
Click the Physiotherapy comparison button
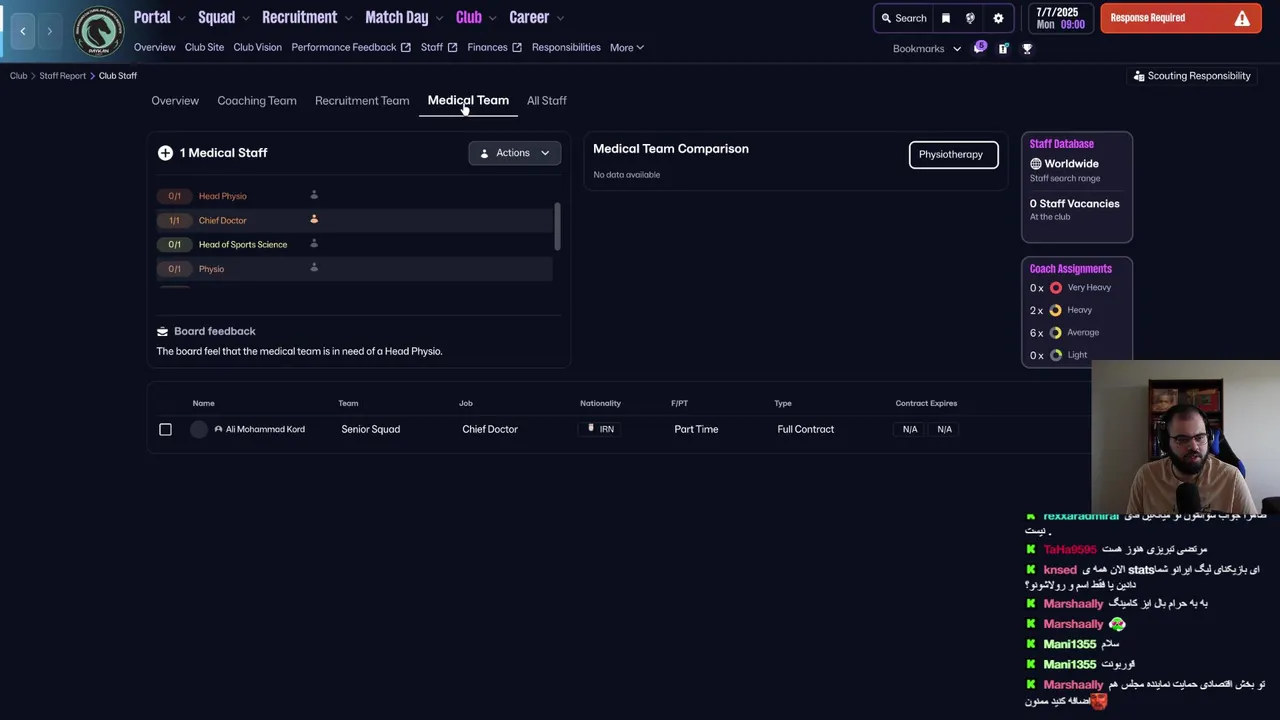click(x=953, y=154)
